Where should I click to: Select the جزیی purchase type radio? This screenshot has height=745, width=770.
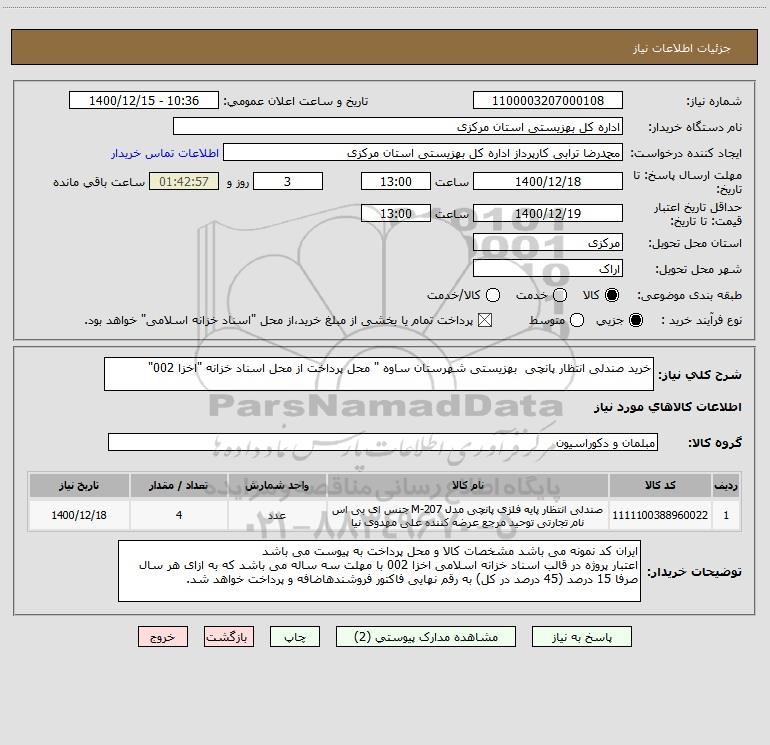point(636,321)
